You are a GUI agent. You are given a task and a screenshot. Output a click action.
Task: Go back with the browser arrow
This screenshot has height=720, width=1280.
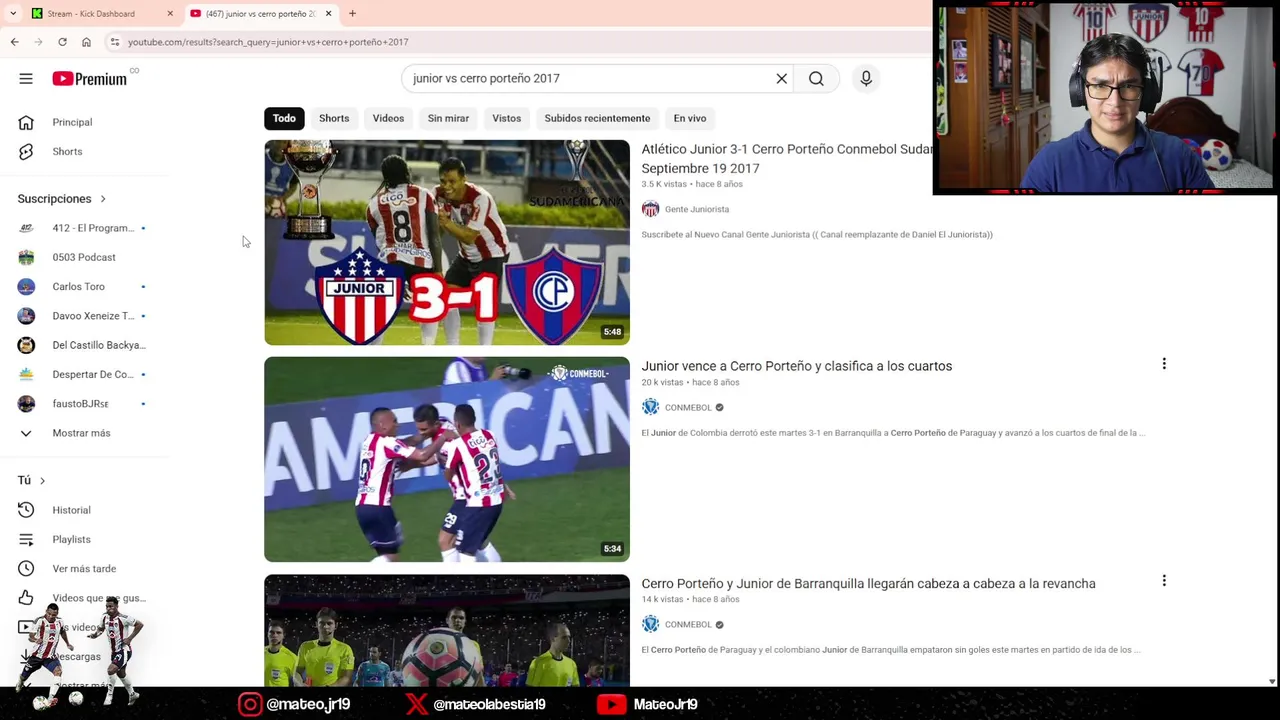(x=14, y=42)
